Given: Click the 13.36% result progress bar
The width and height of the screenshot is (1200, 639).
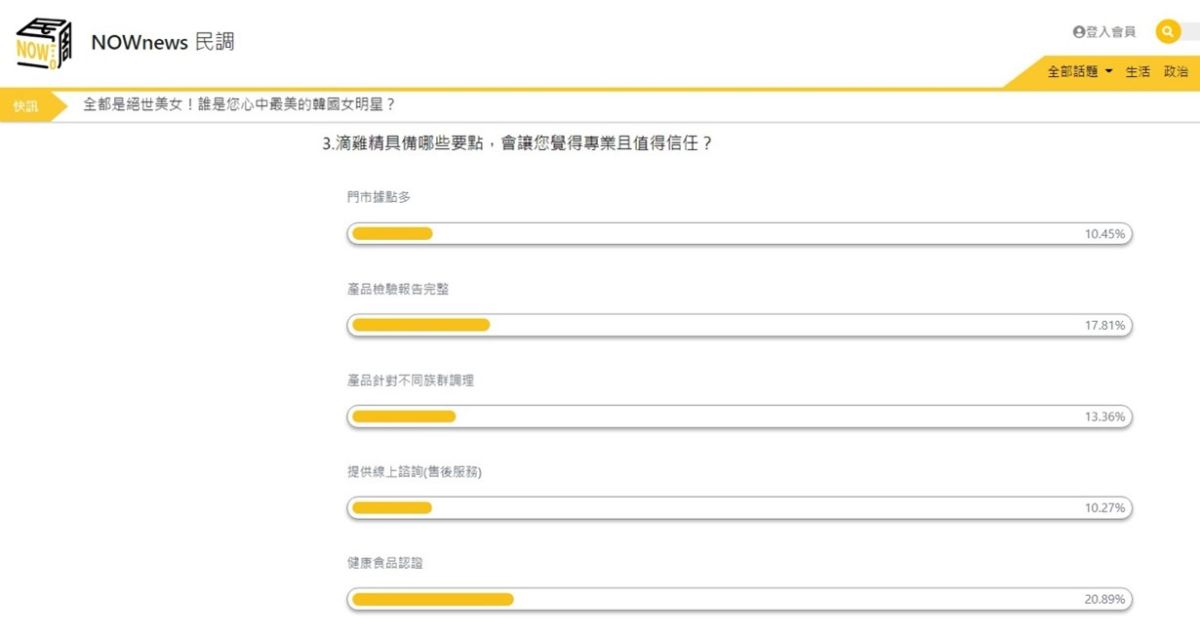Looking at the screenshot, I should click(x=739, y=417).
